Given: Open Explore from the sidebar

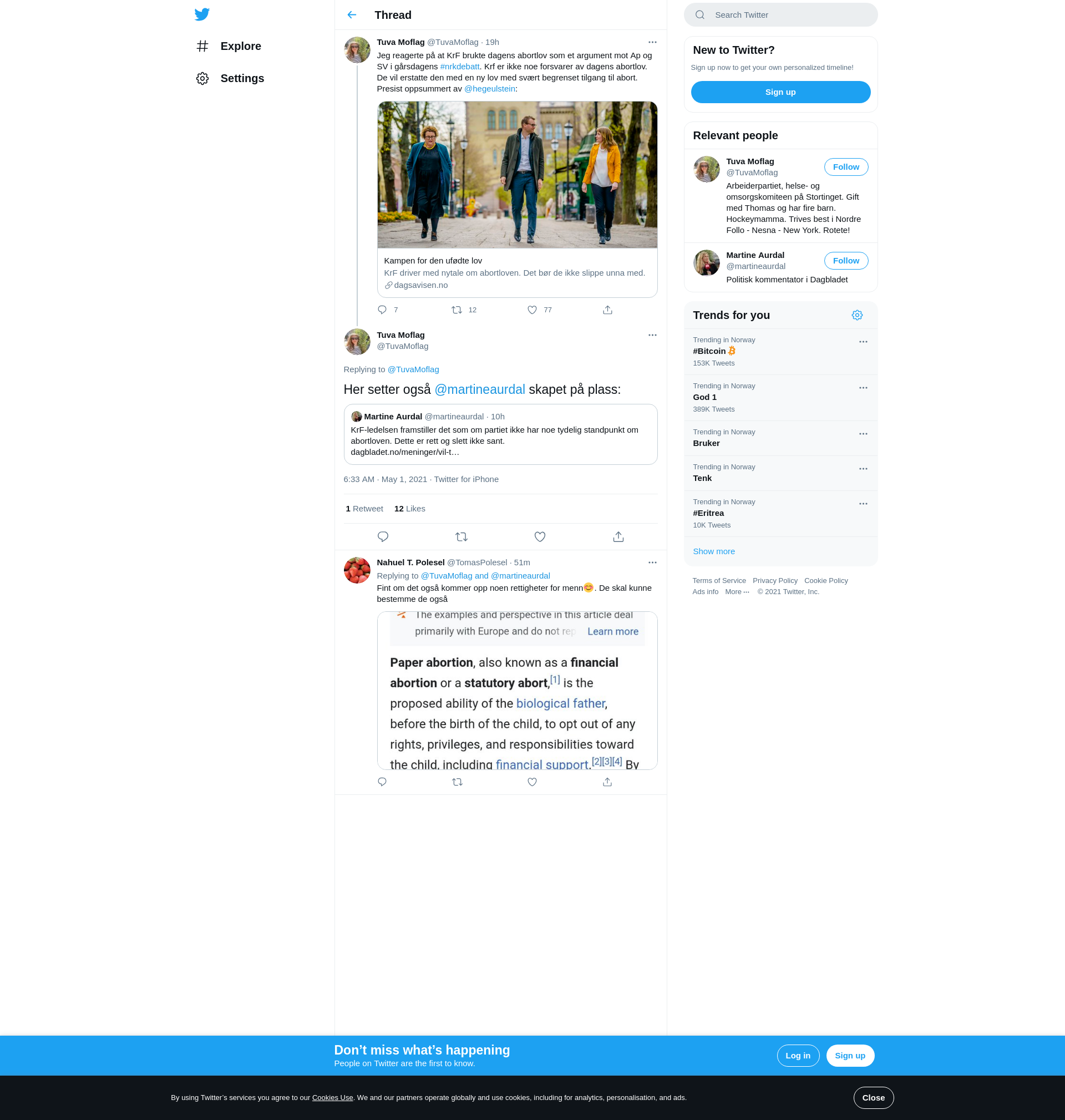Looking at the screenshot, I should (229, 46).
